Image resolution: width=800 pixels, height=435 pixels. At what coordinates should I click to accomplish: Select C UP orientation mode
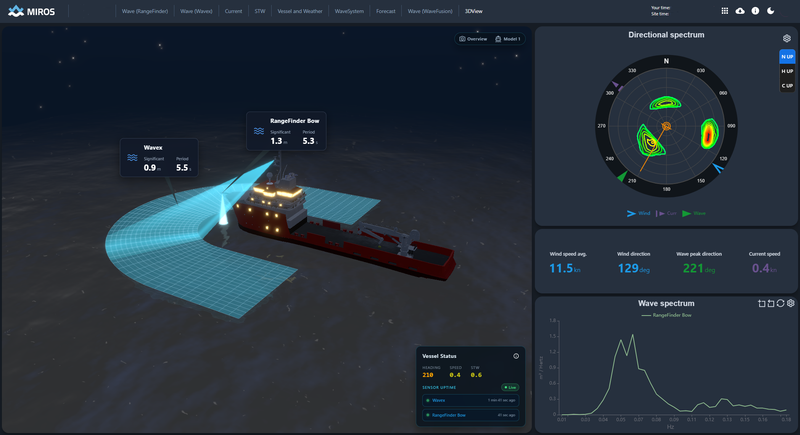pyautogui.click(x=787, y=86)
